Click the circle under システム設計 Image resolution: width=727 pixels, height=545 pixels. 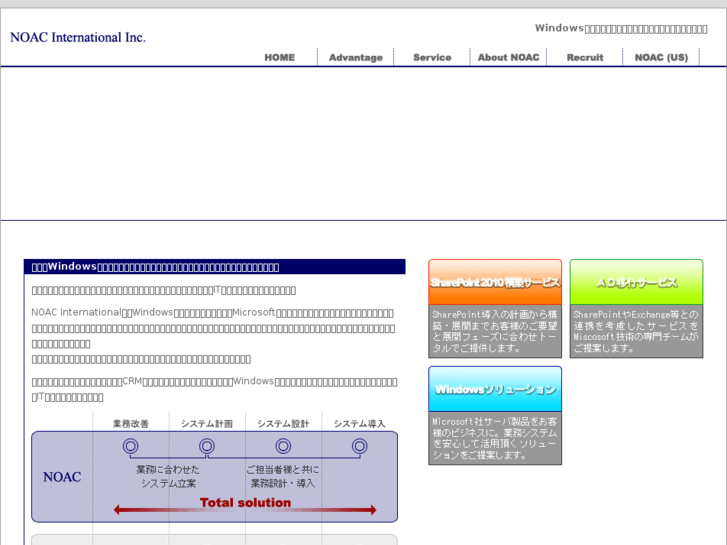tap(283, 446)
